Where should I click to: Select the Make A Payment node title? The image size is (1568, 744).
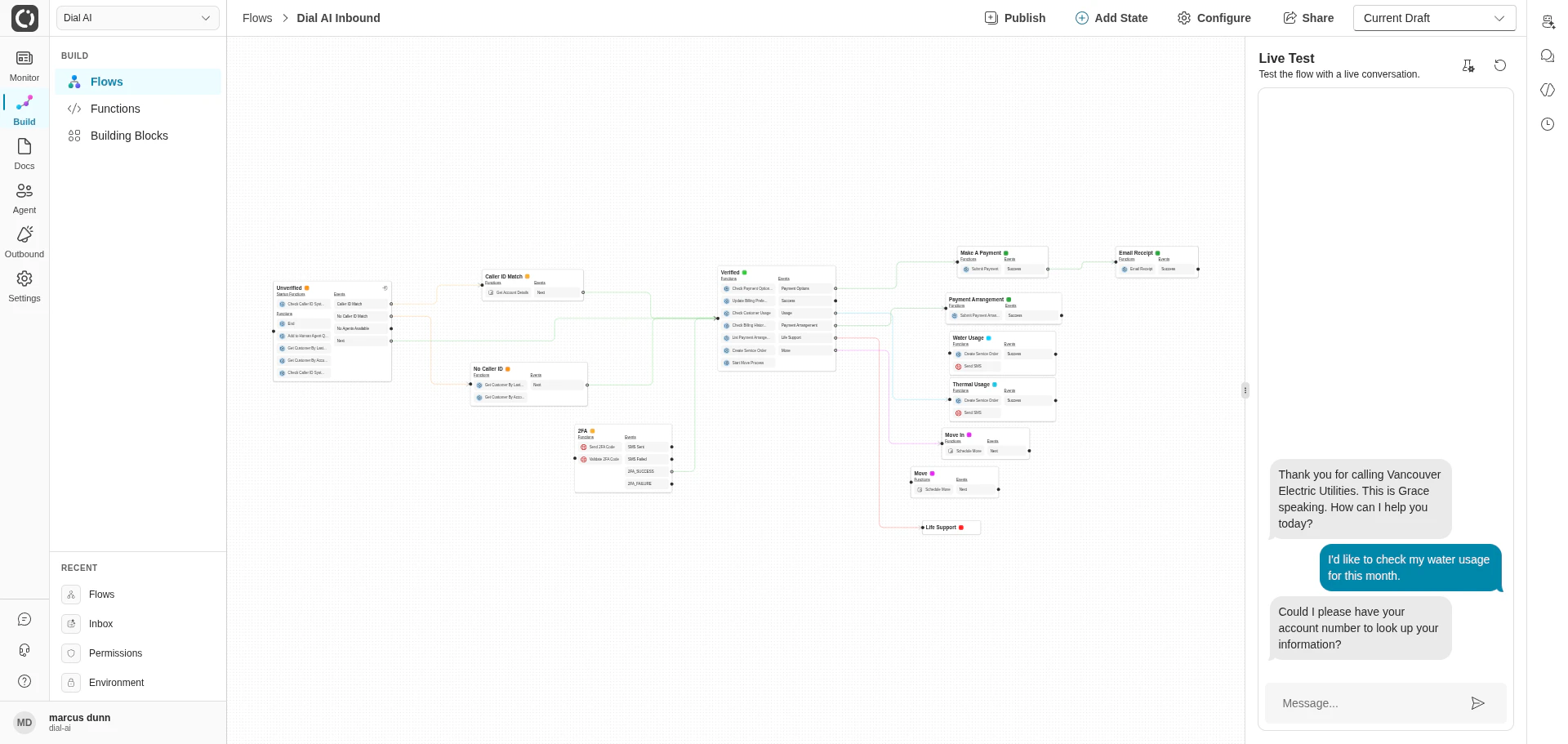(981, 253)
